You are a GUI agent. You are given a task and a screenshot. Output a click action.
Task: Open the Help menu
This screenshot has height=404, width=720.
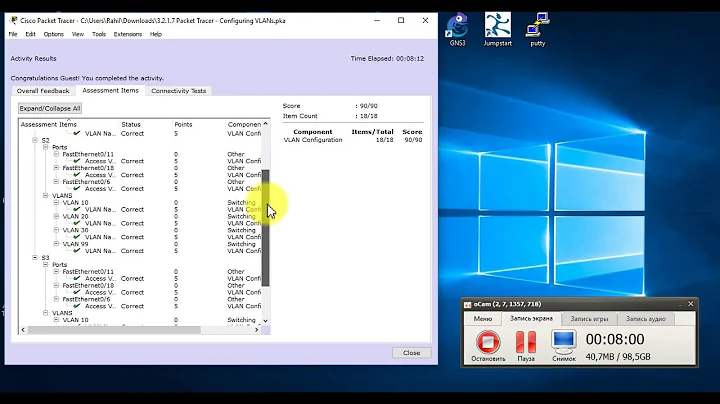[156, 34]
